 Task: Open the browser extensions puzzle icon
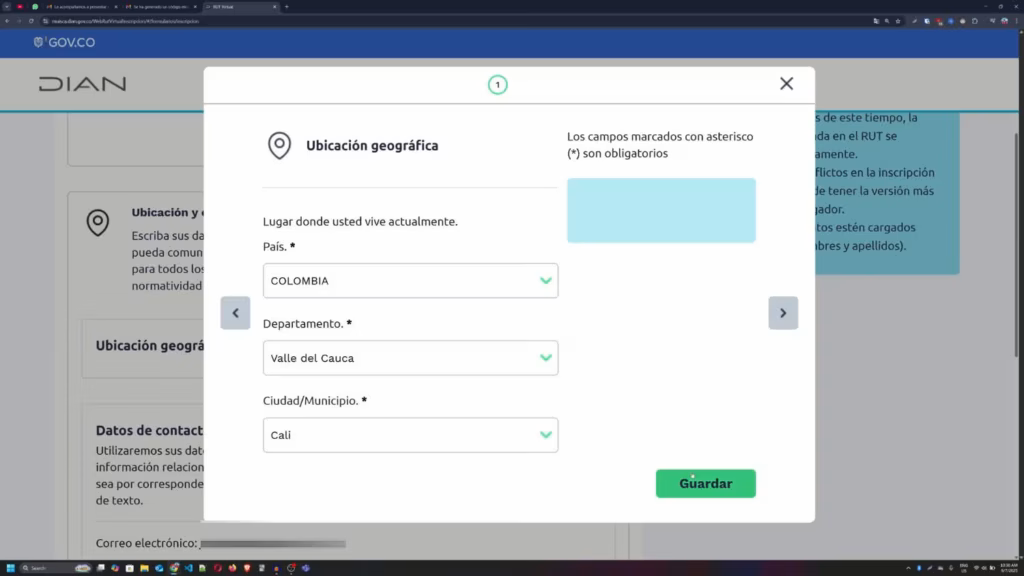[975, 21]
